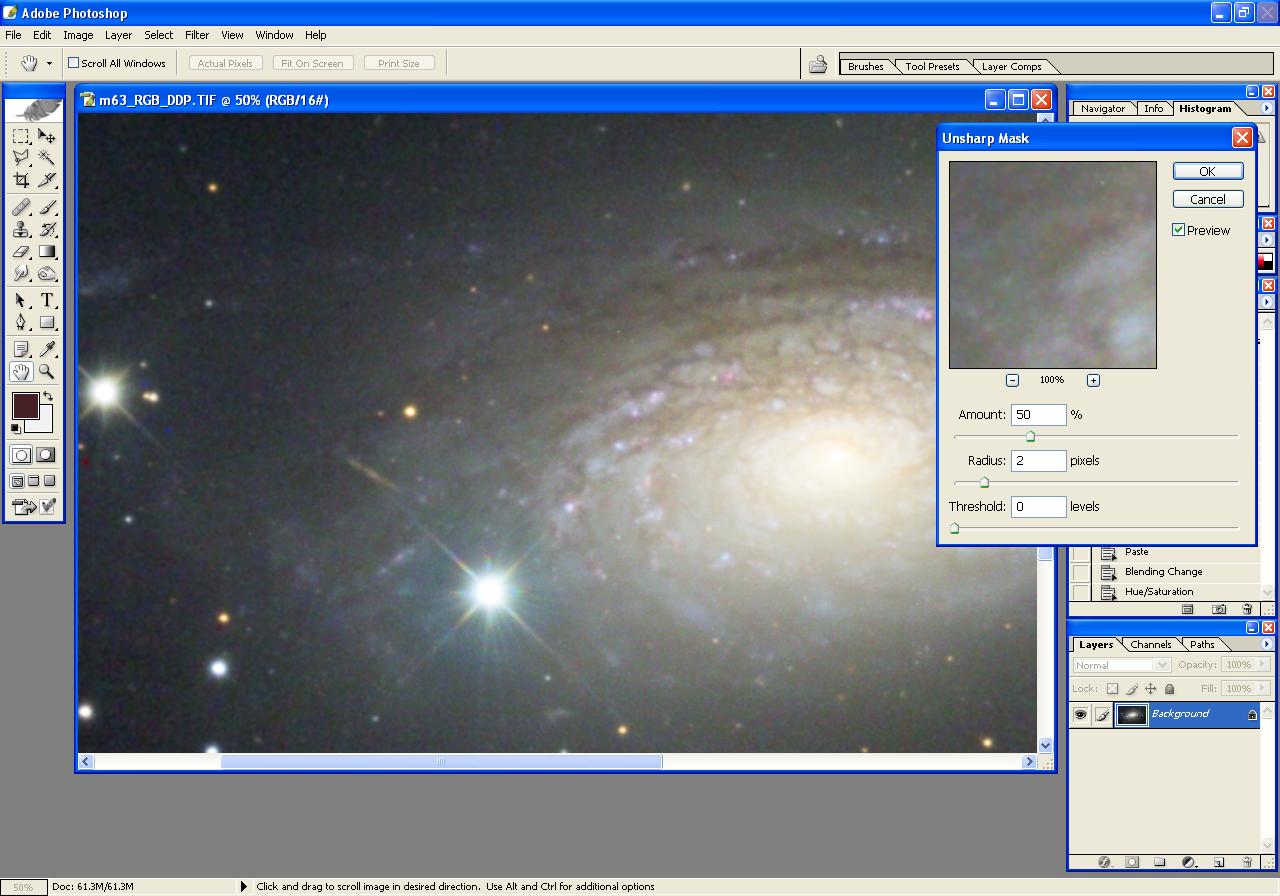Select the Gradient tool

[47, 252]
